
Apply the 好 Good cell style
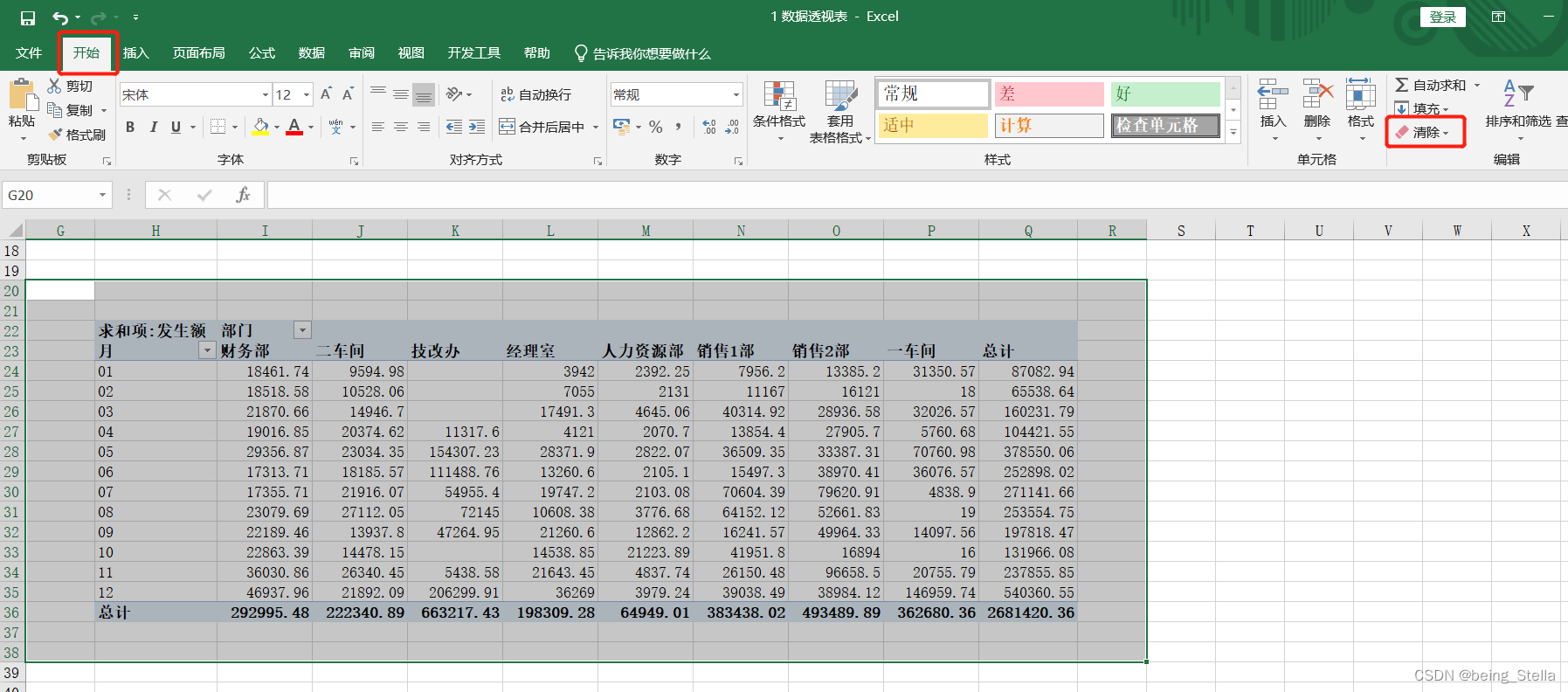[x=1165, y=94]
